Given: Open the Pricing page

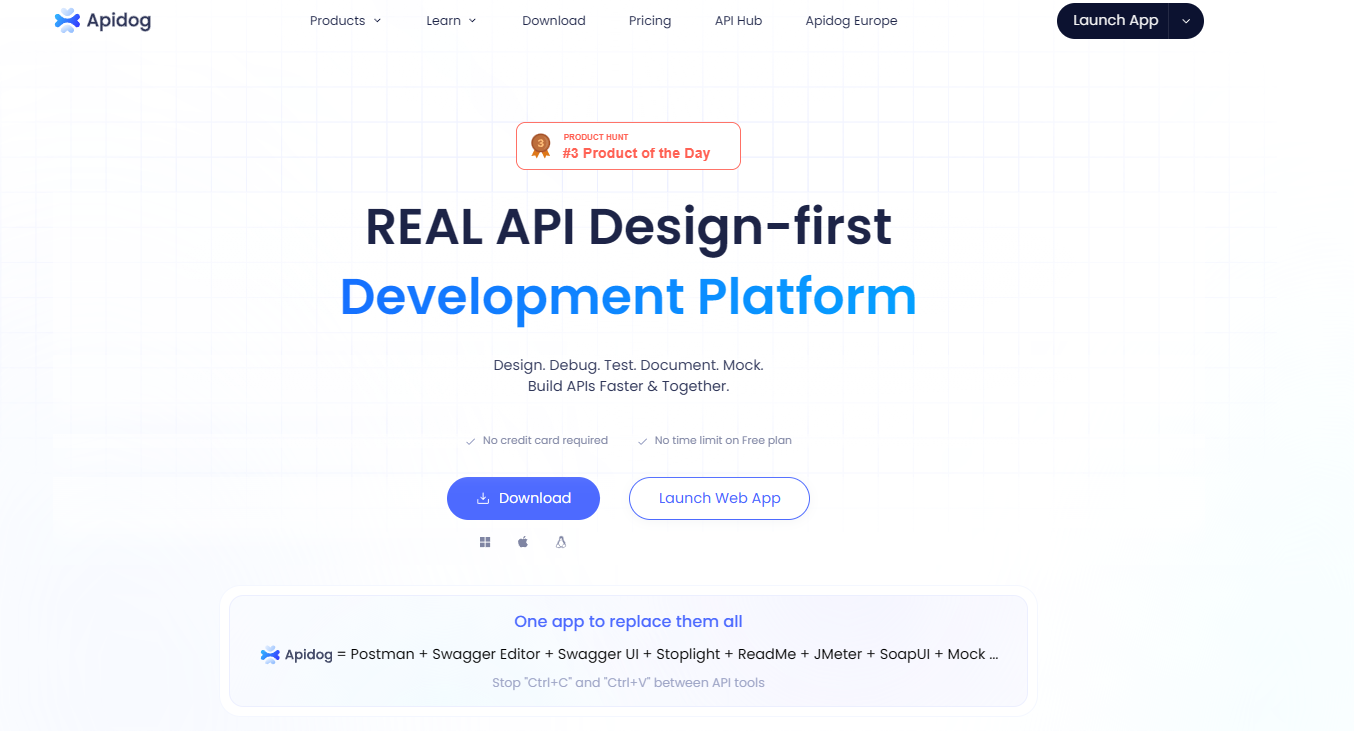Looking at the screenshot, I should click(650, 20).
